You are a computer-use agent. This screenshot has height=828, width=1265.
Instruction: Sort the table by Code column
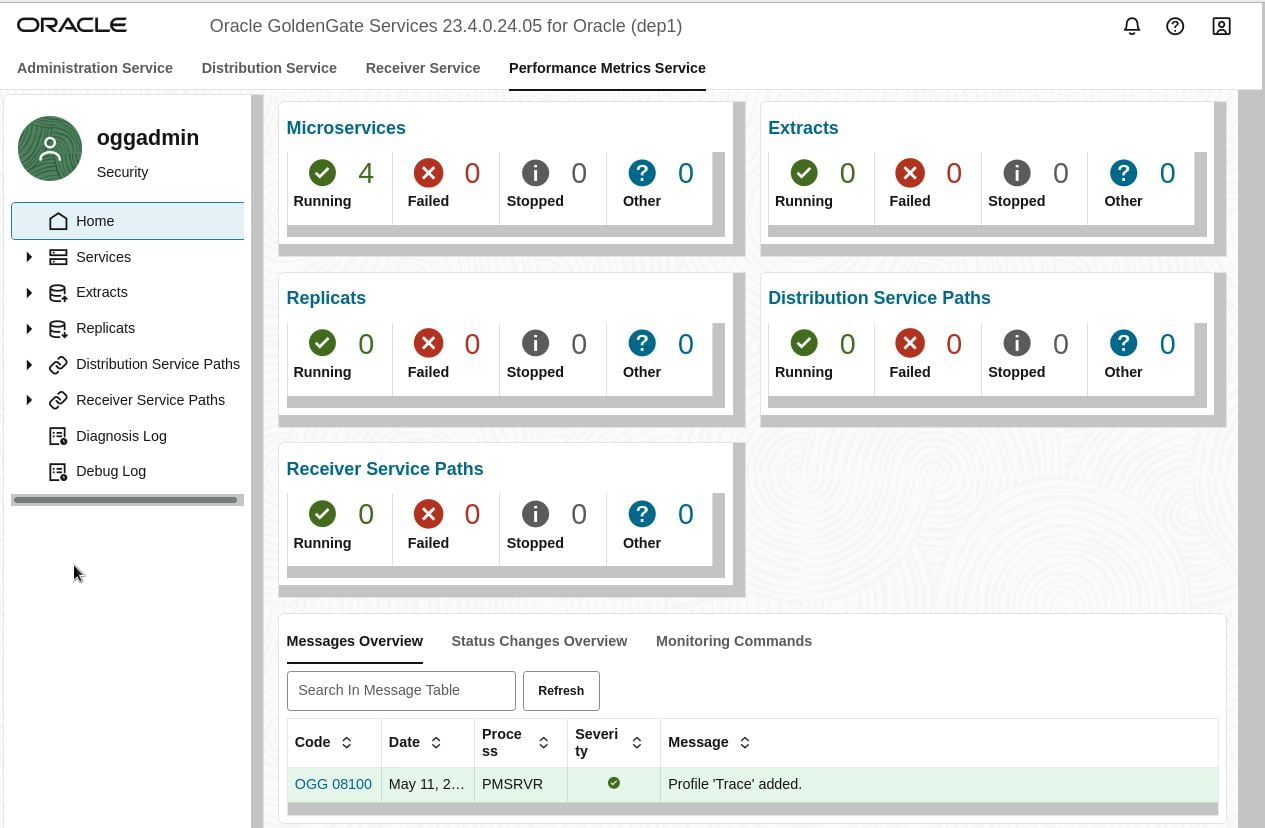[346, 742]
